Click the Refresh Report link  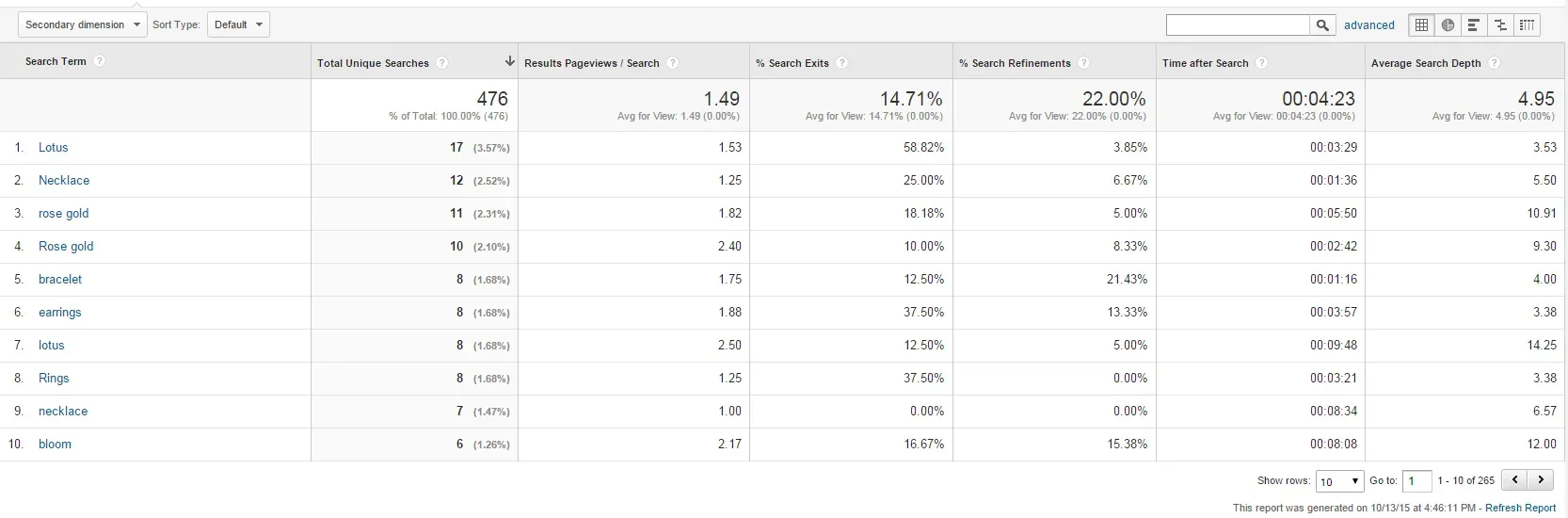click(x=1520, y=508)
